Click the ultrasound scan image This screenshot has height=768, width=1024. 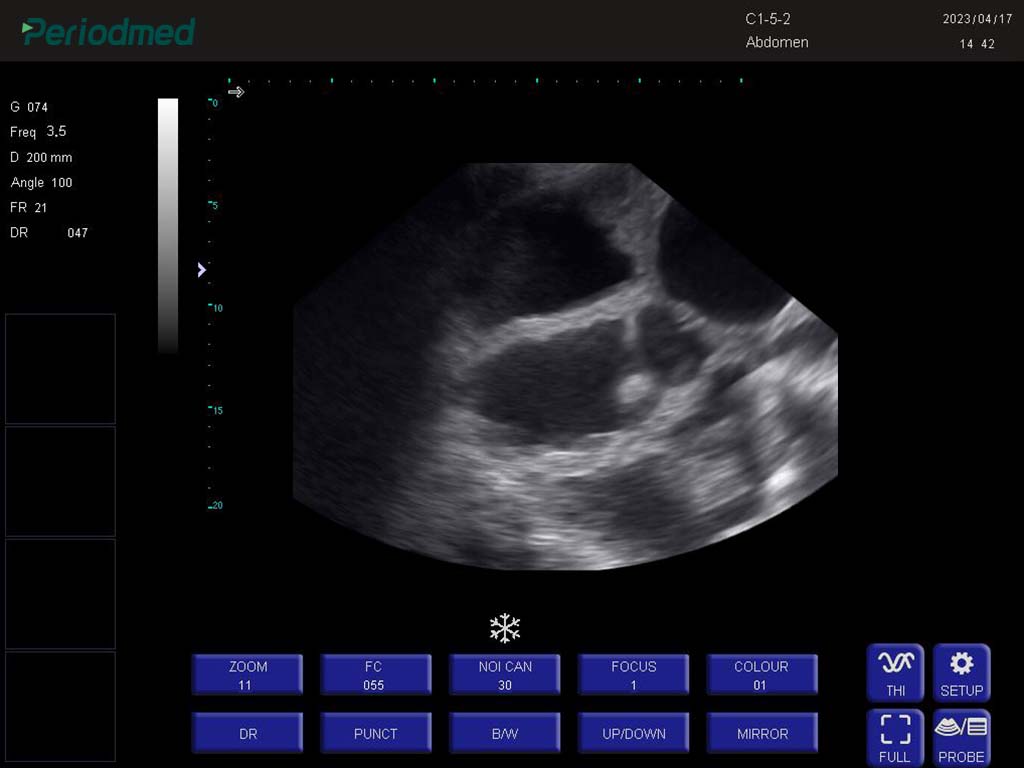(566, 366)
